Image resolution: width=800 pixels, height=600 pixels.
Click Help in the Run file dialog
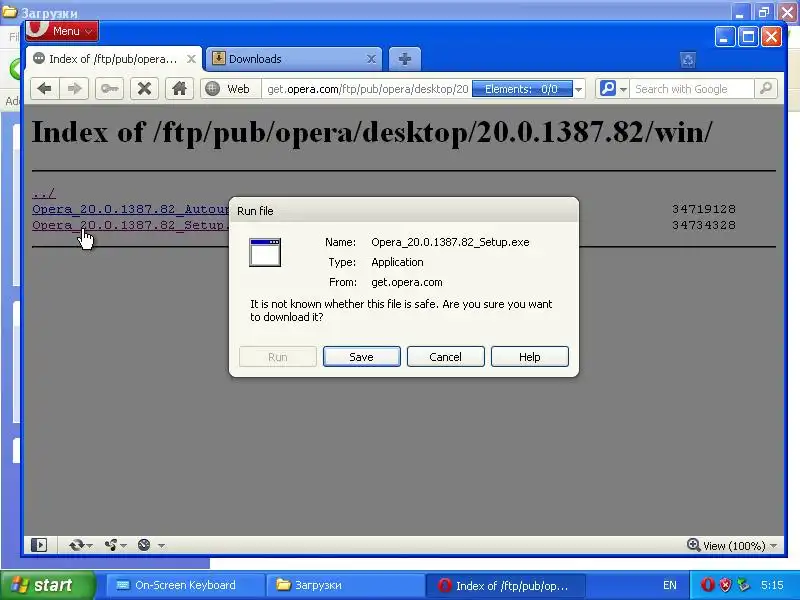[530, 357]
